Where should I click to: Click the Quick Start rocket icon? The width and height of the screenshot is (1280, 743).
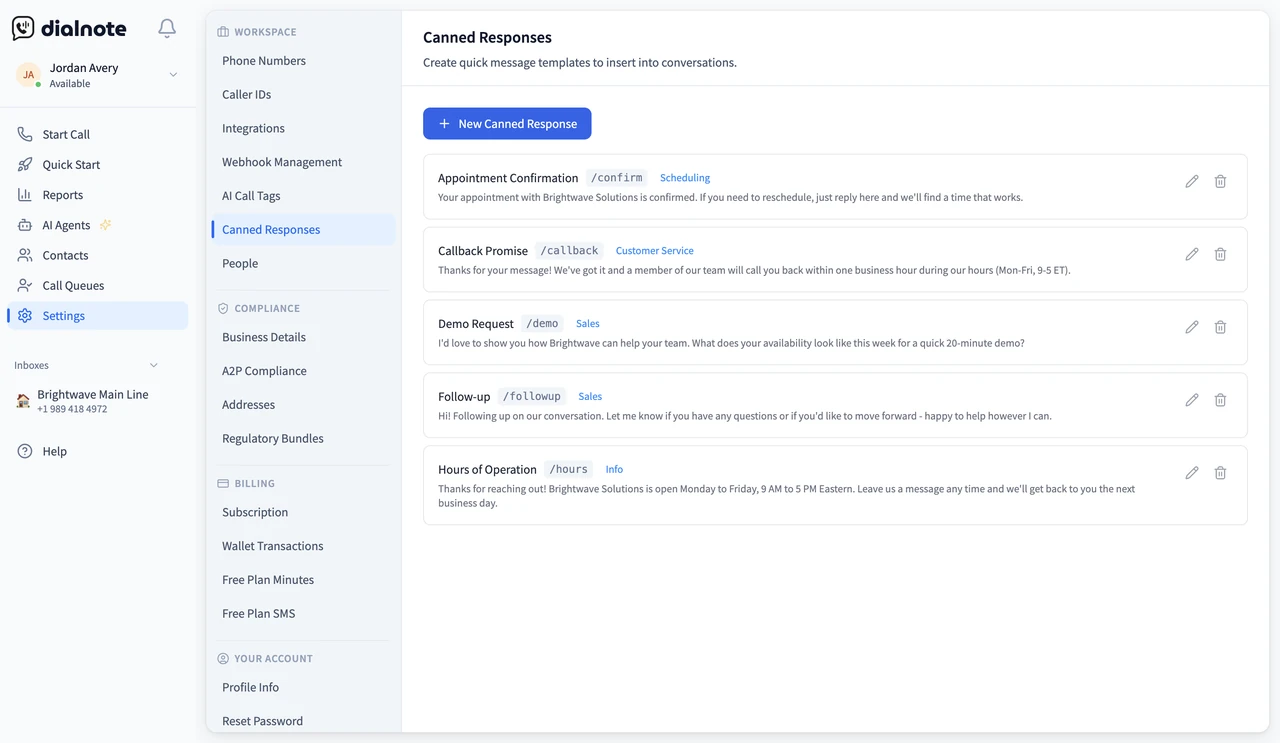(25, 164)
